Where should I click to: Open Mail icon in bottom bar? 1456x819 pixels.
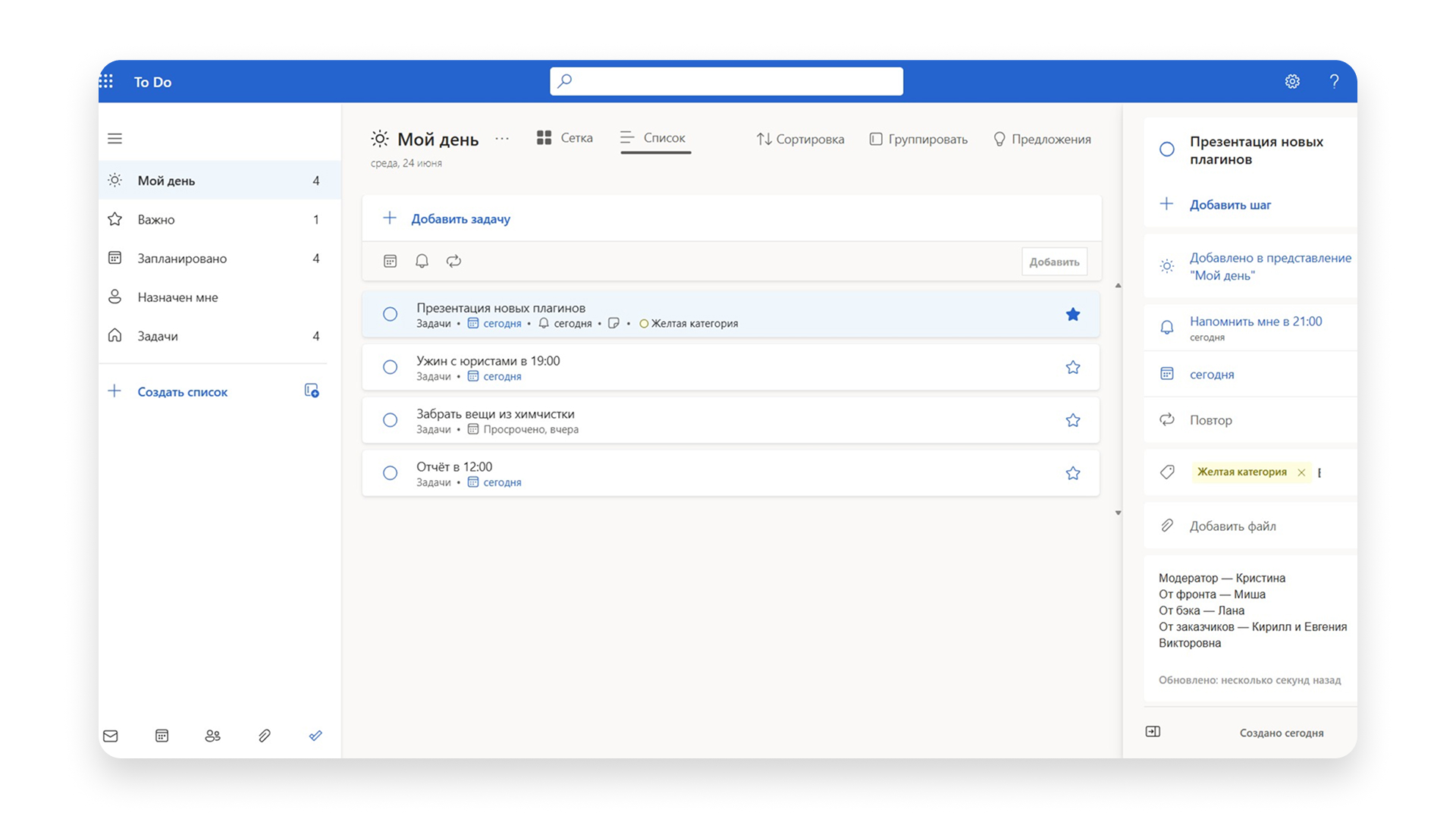pos(111,736)
